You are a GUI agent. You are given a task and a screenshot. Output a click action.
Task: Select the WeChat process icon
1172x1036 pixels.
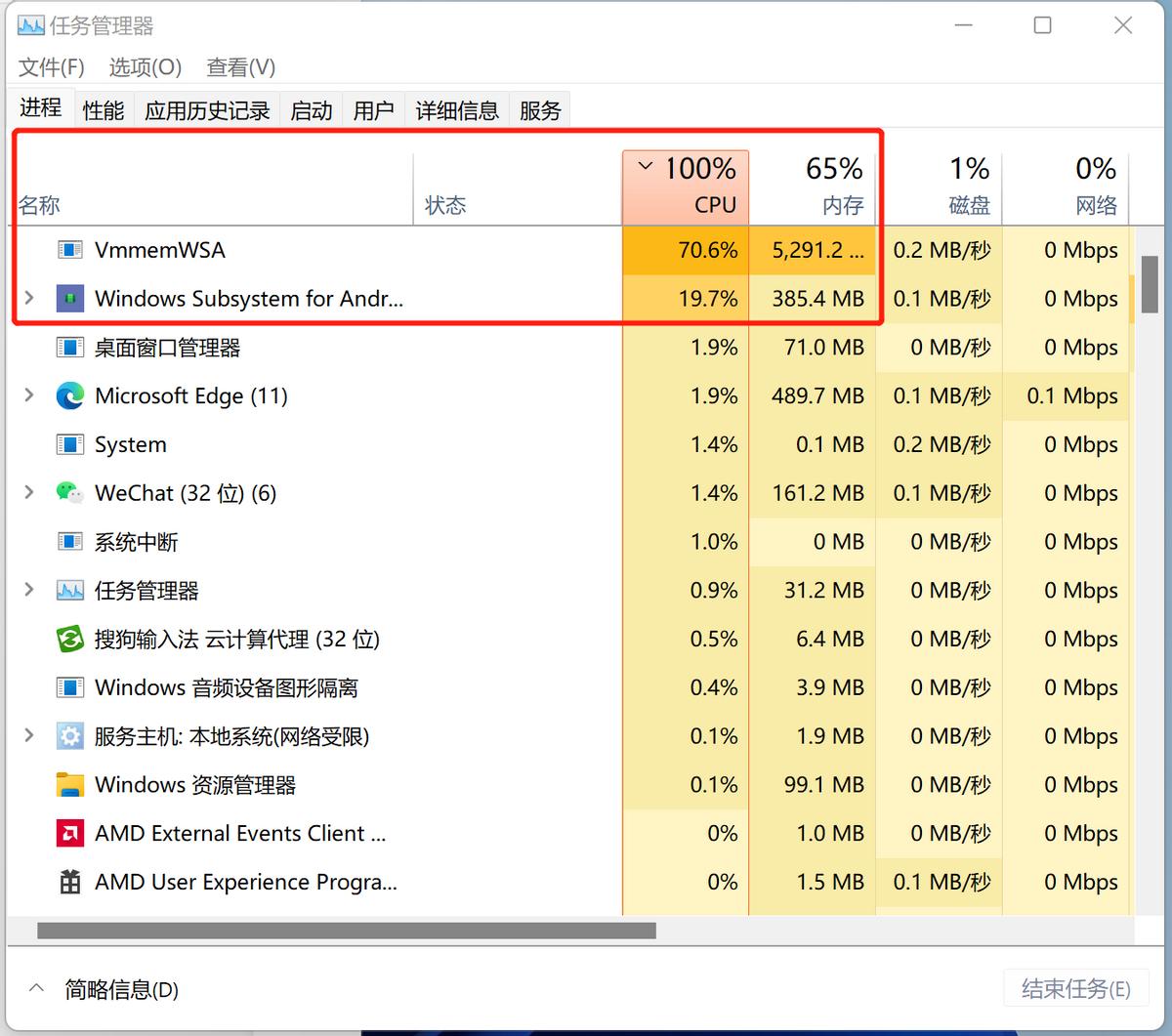pos(68,492)
